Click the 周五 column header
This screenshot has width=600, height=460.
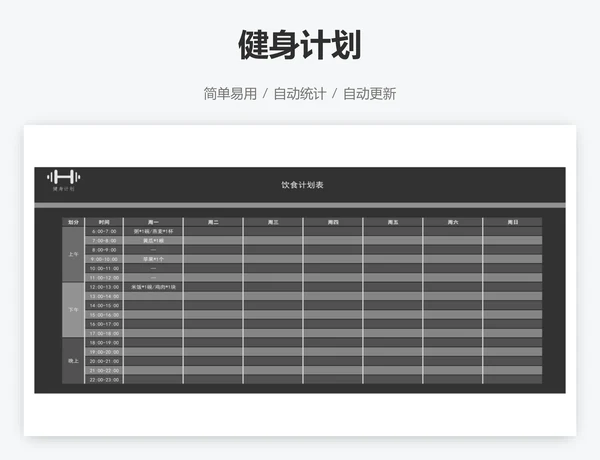pyautogui.click(x=393, y=222)
